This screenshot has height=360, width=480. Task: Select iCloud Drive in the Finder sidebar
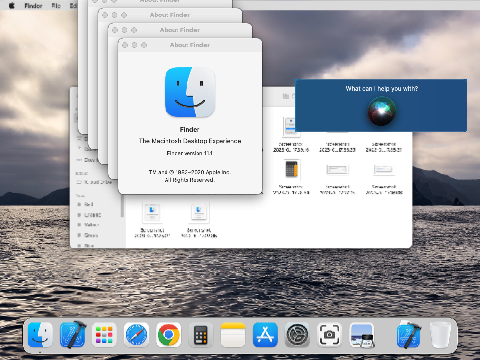[x=95, y=182]
